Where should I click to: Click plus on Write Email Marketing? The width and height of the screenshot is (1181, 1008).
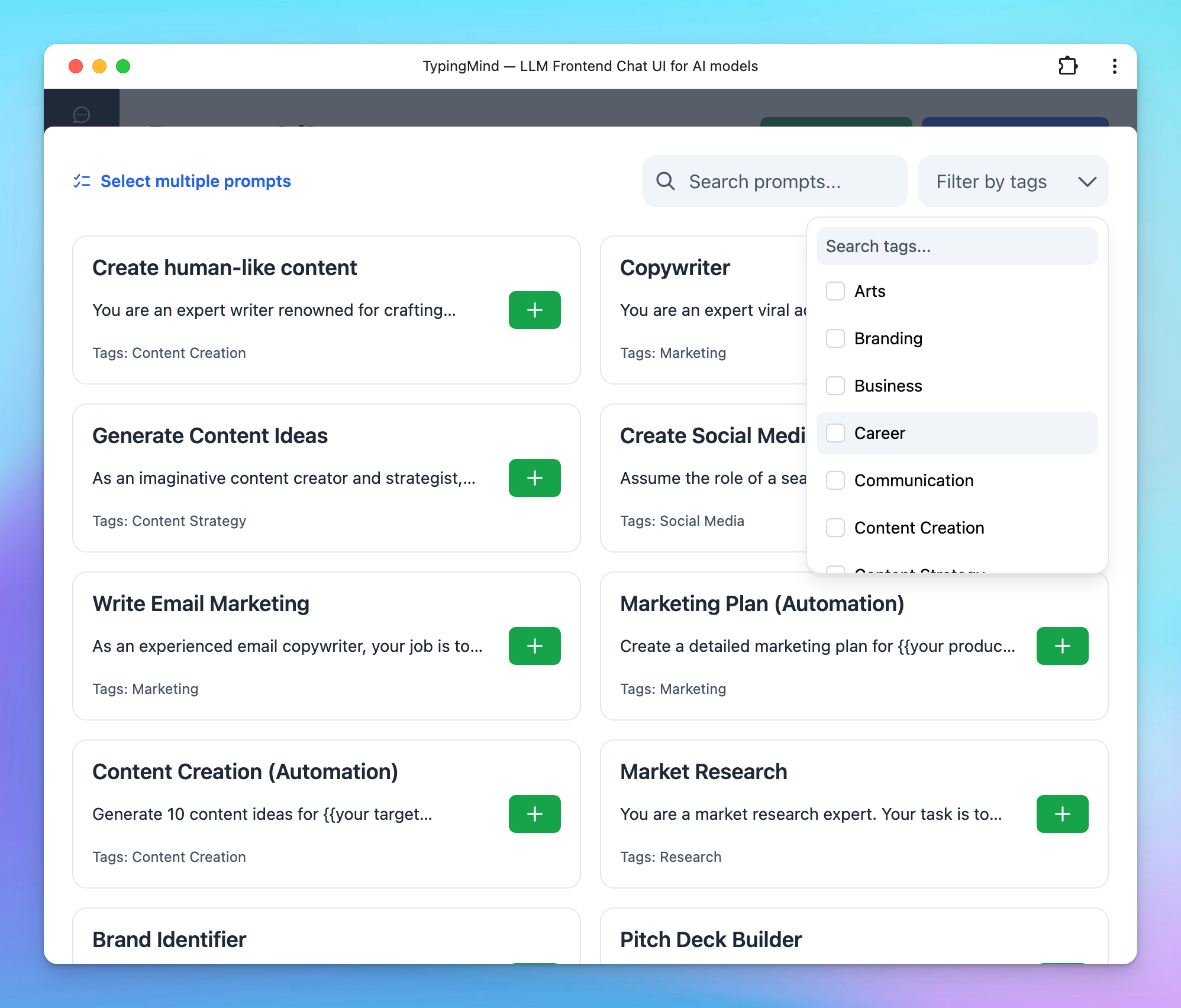coord(534,646)
